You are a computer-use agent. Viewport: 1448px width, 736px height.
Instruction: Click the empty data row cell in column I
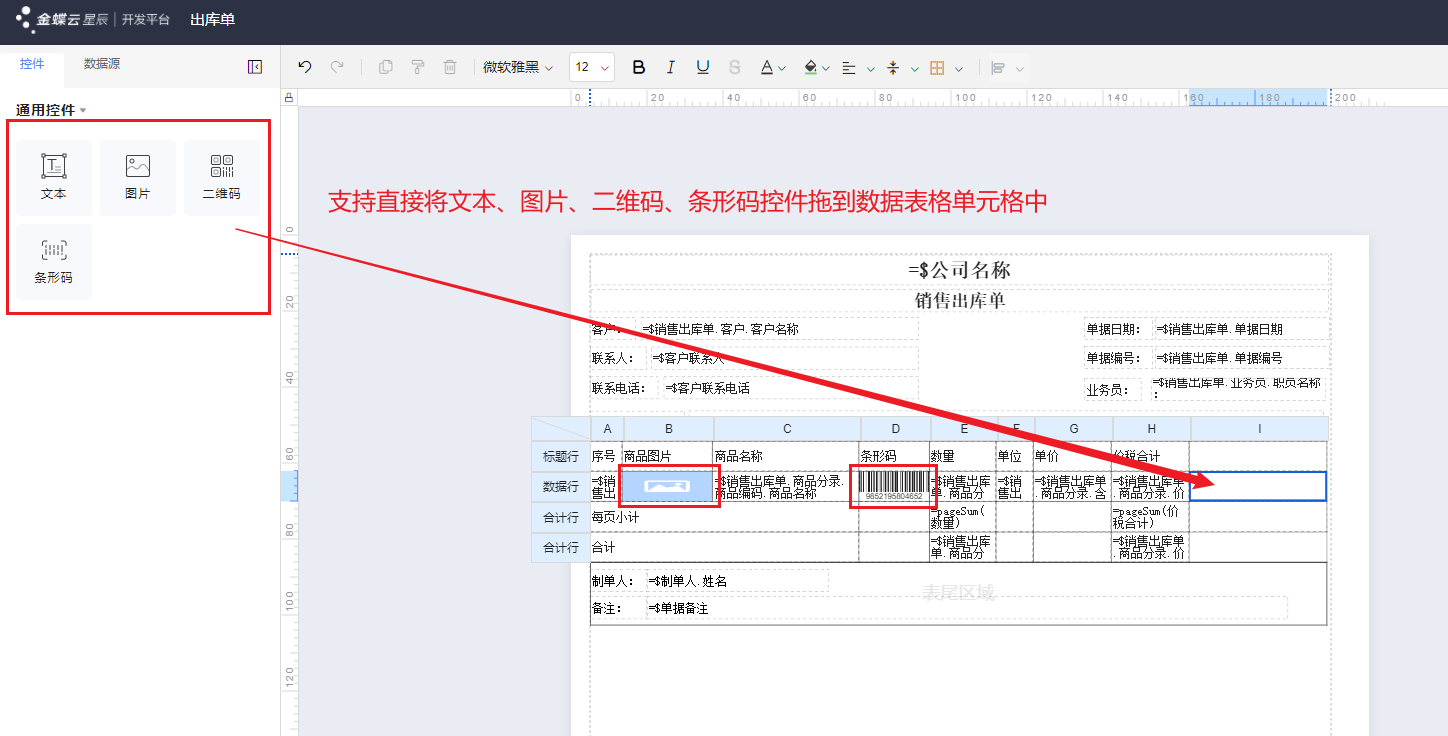[x=1258, y=486]
